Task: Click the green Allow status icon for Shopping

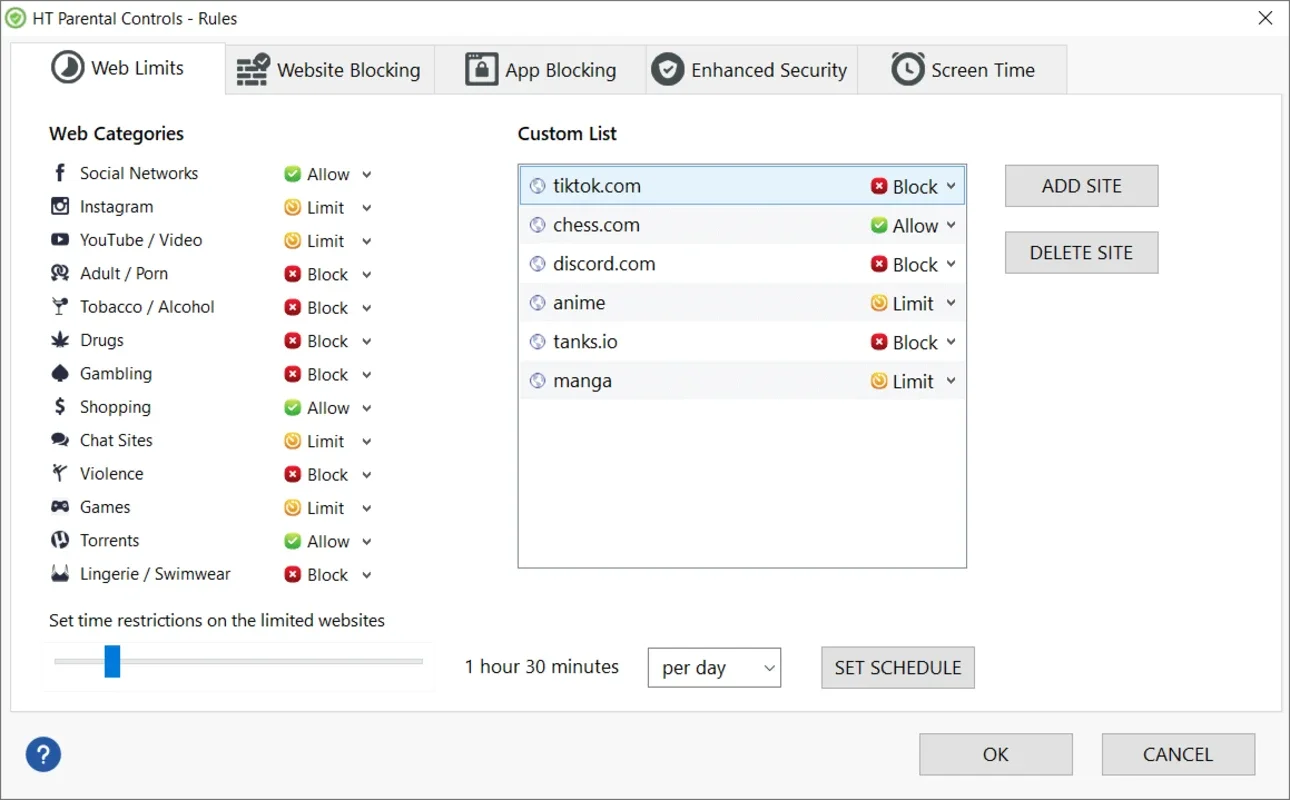Action: click(292, 408)
